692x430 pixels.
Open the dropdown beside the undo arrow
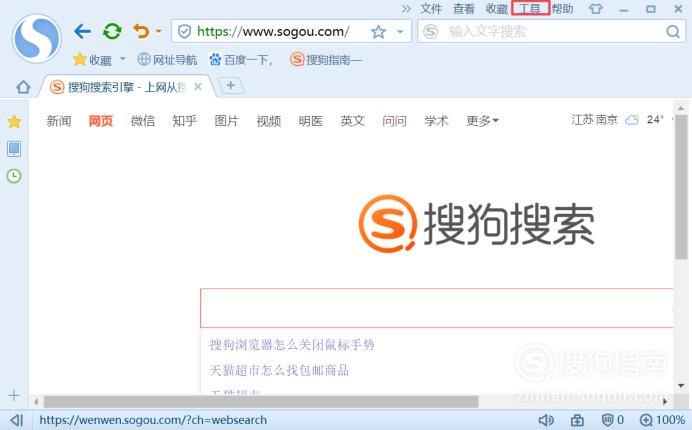pyautogui.click(x=158, y=31)
